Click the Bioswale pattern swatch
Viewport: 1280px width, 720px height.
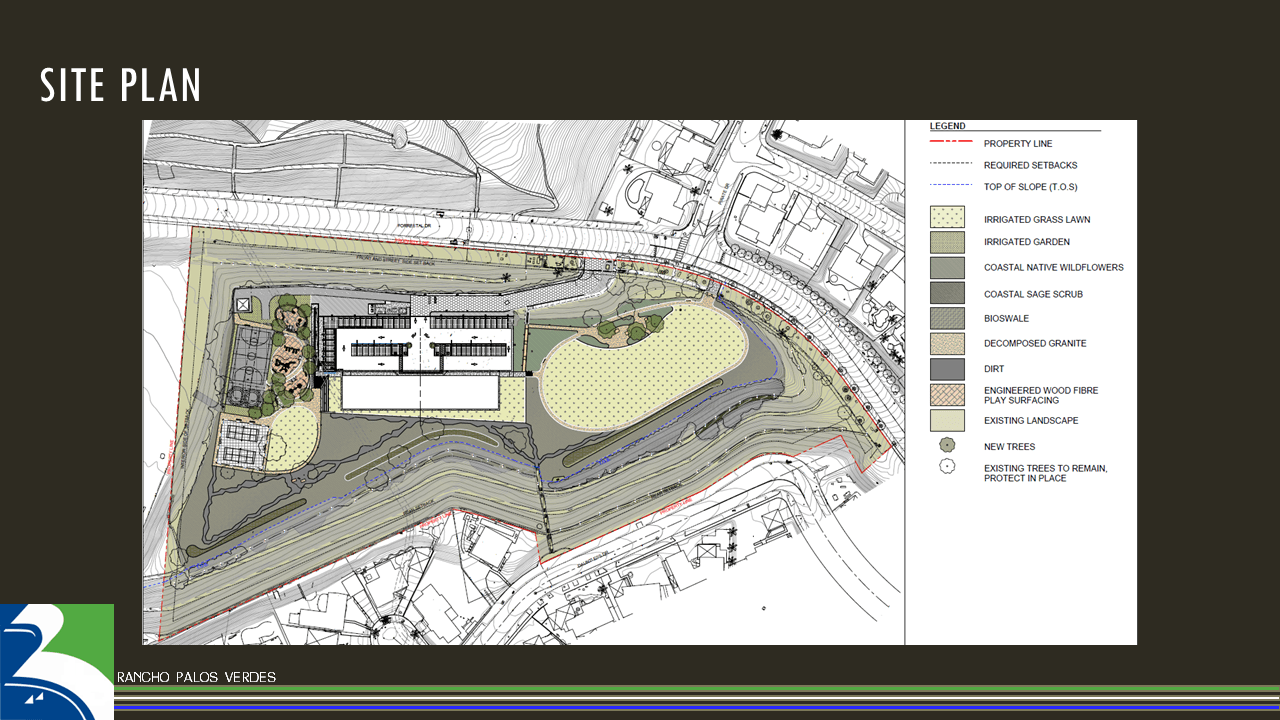pos(946,318)
